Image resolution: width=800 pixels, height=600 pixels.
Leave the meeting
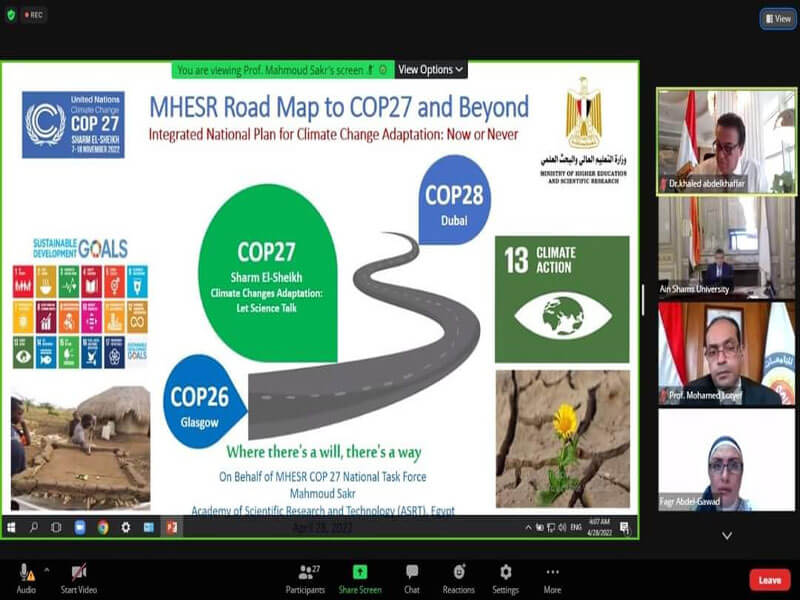pos(770,580)
